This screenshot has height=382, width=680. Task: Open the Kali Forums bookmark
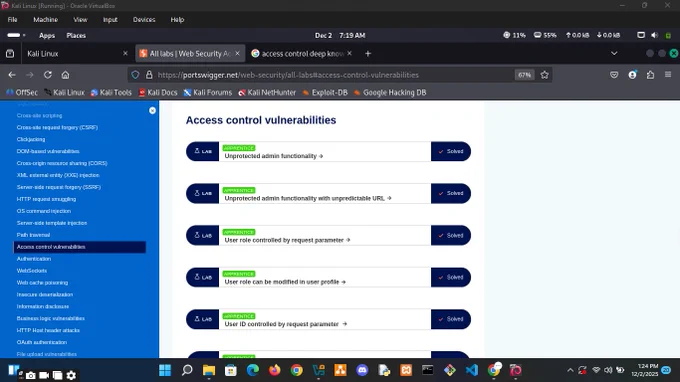[208, 92]
